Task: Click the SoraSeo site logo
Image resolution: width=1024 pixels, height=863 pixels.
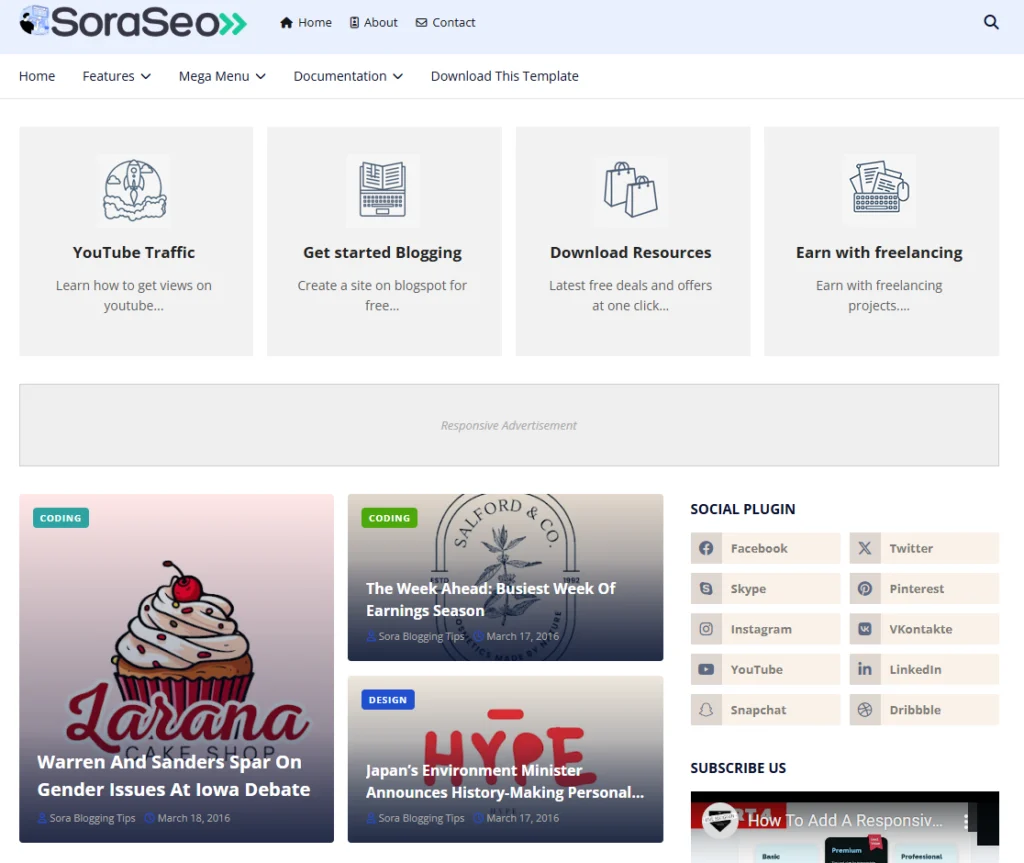Action: click(133, 21)
